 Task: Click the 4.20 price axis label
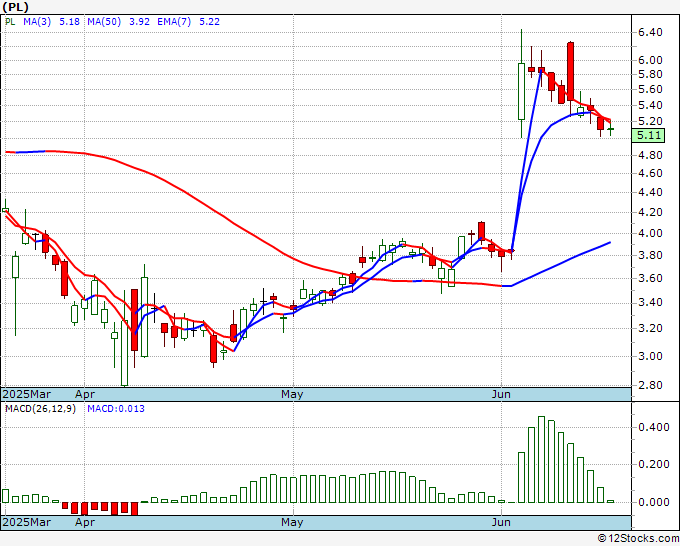click(x=650, y=213)
